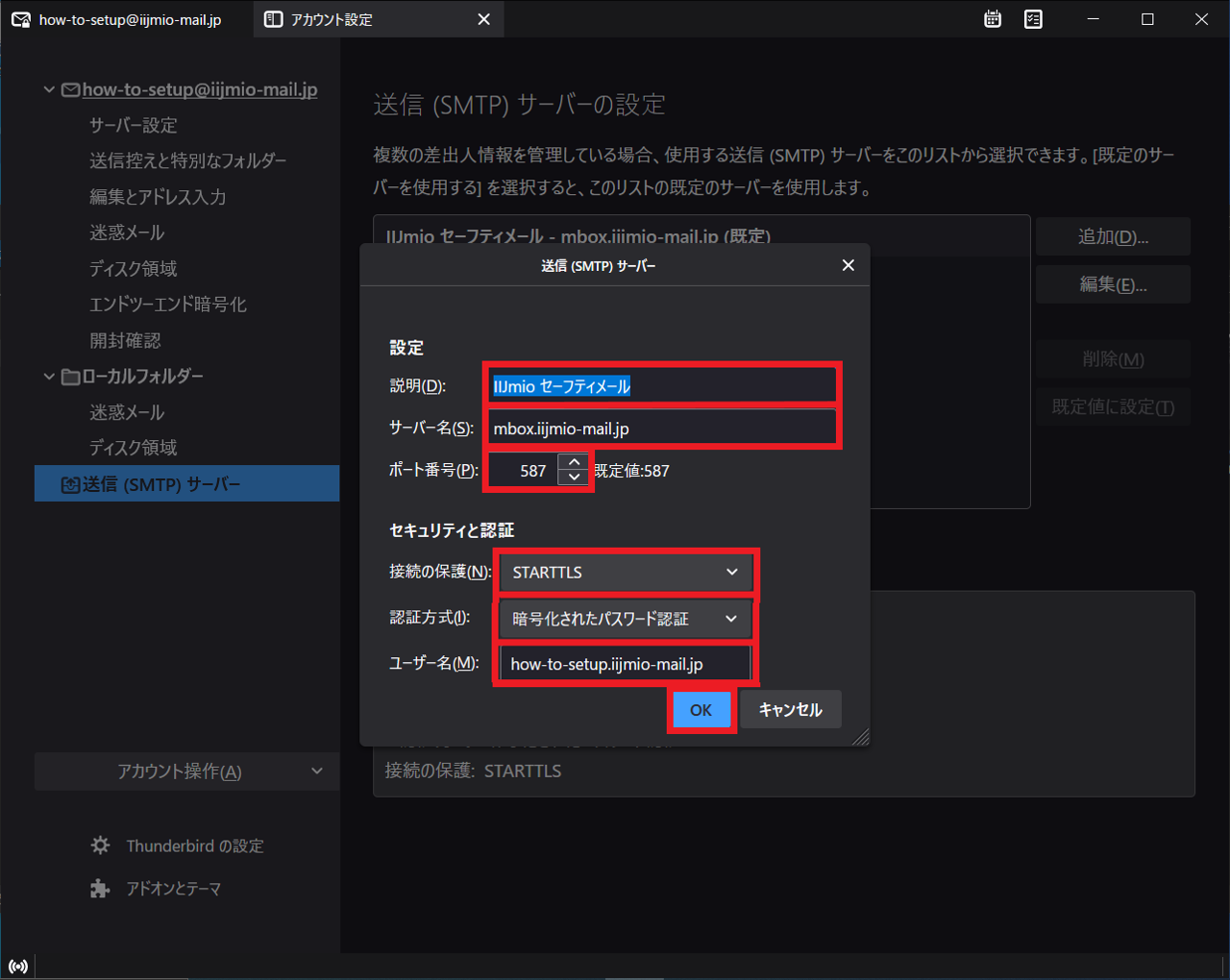The width and height of the screenshot is (1230, 980).
Task: Click the resize grip of SMTP dialog
Action: point(861,737)
